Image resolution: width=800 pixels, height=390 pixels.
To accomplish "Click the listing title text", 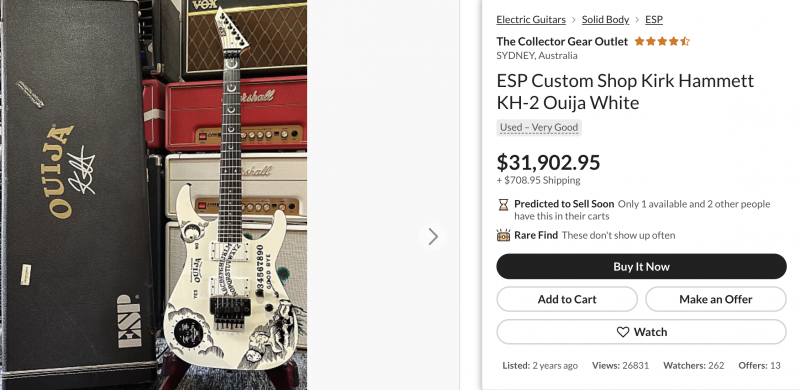I will pos(625,92).
